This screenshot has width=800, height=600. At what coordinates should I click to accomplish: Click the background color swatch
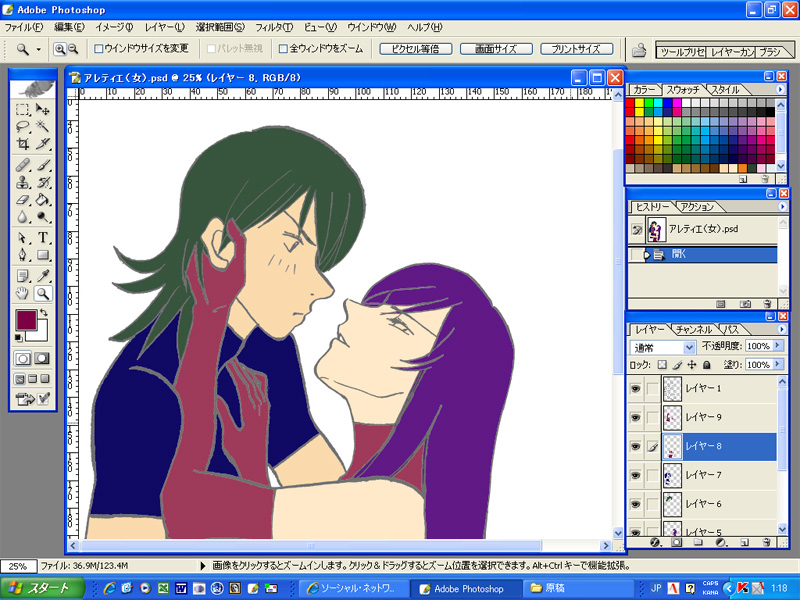tap(42, 335)
